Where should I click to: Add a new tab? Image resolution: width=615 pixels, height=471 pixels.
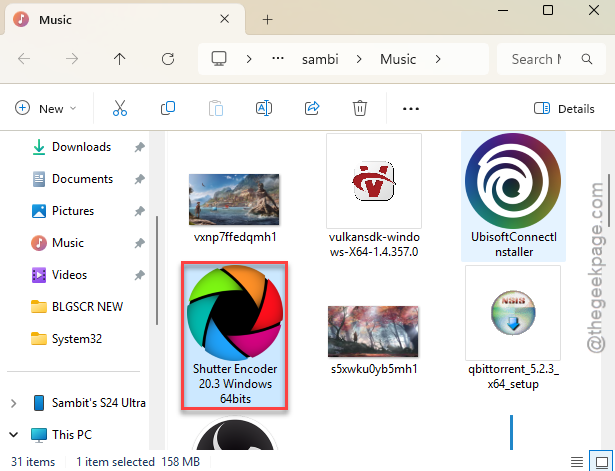[x=267, y=20]
